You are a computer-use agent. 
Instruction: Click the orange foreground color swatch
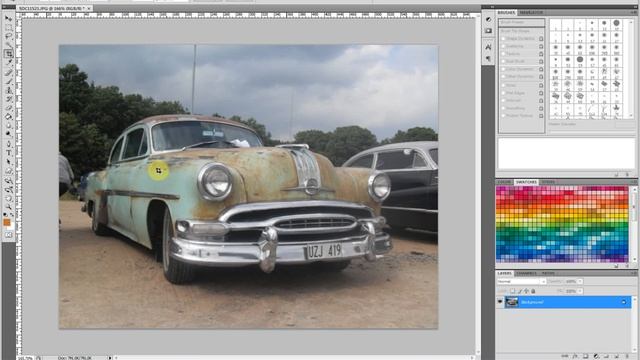pyautogui.click(x=7, y=222)
